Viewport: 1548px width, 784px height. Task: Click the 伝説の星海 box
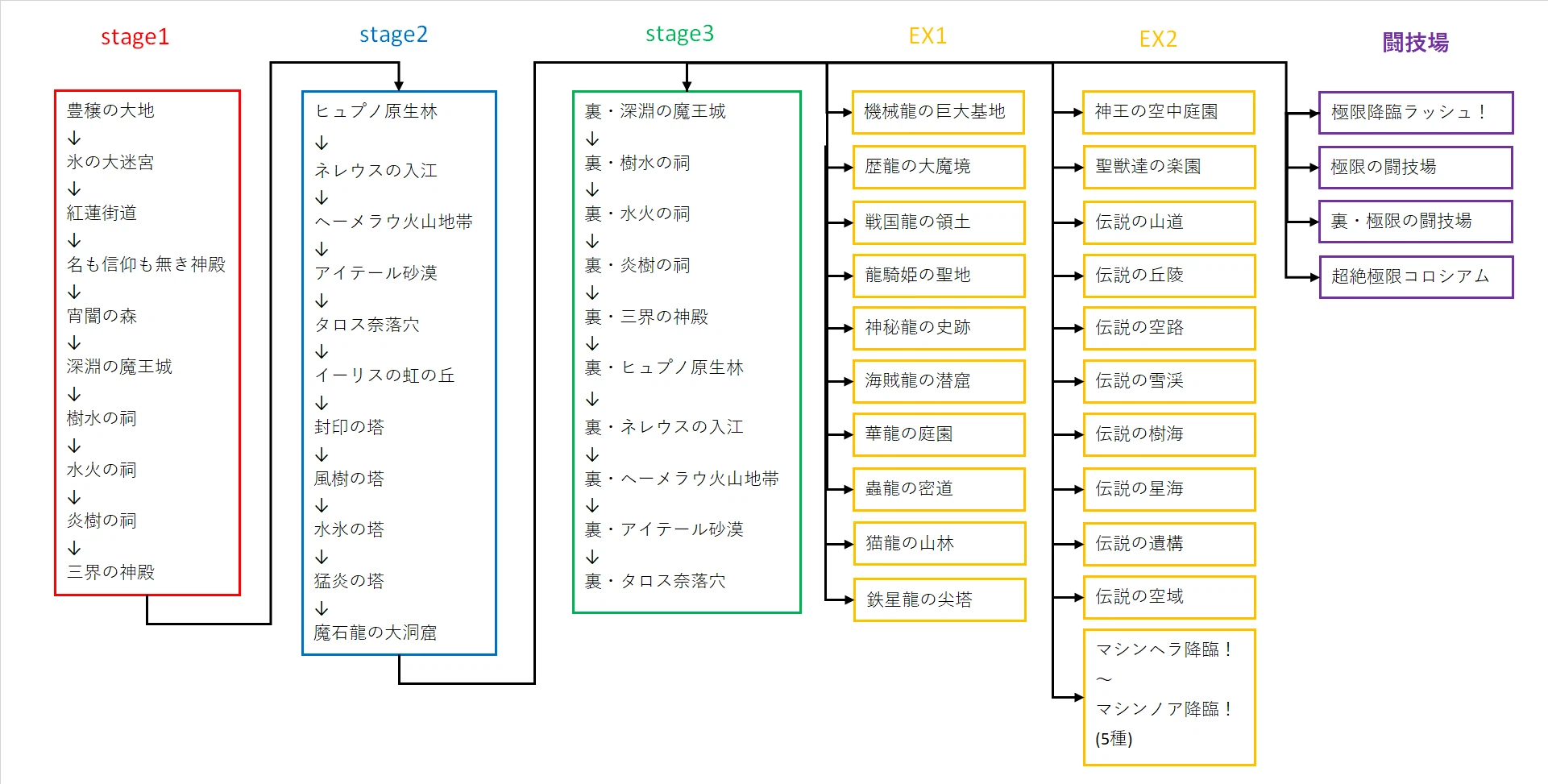coord(1169,489)
